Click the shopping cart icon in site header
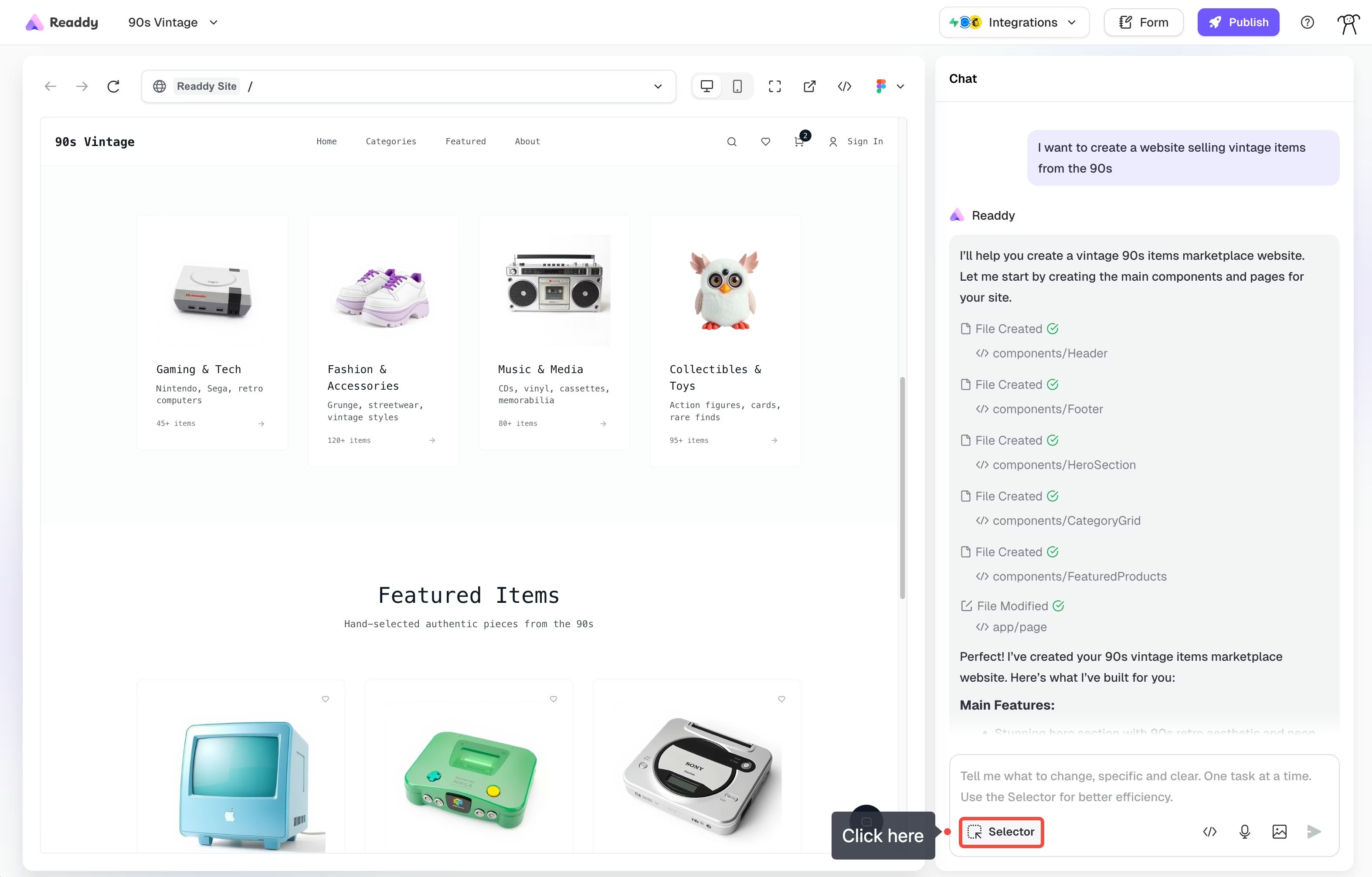 coord(799,141)
